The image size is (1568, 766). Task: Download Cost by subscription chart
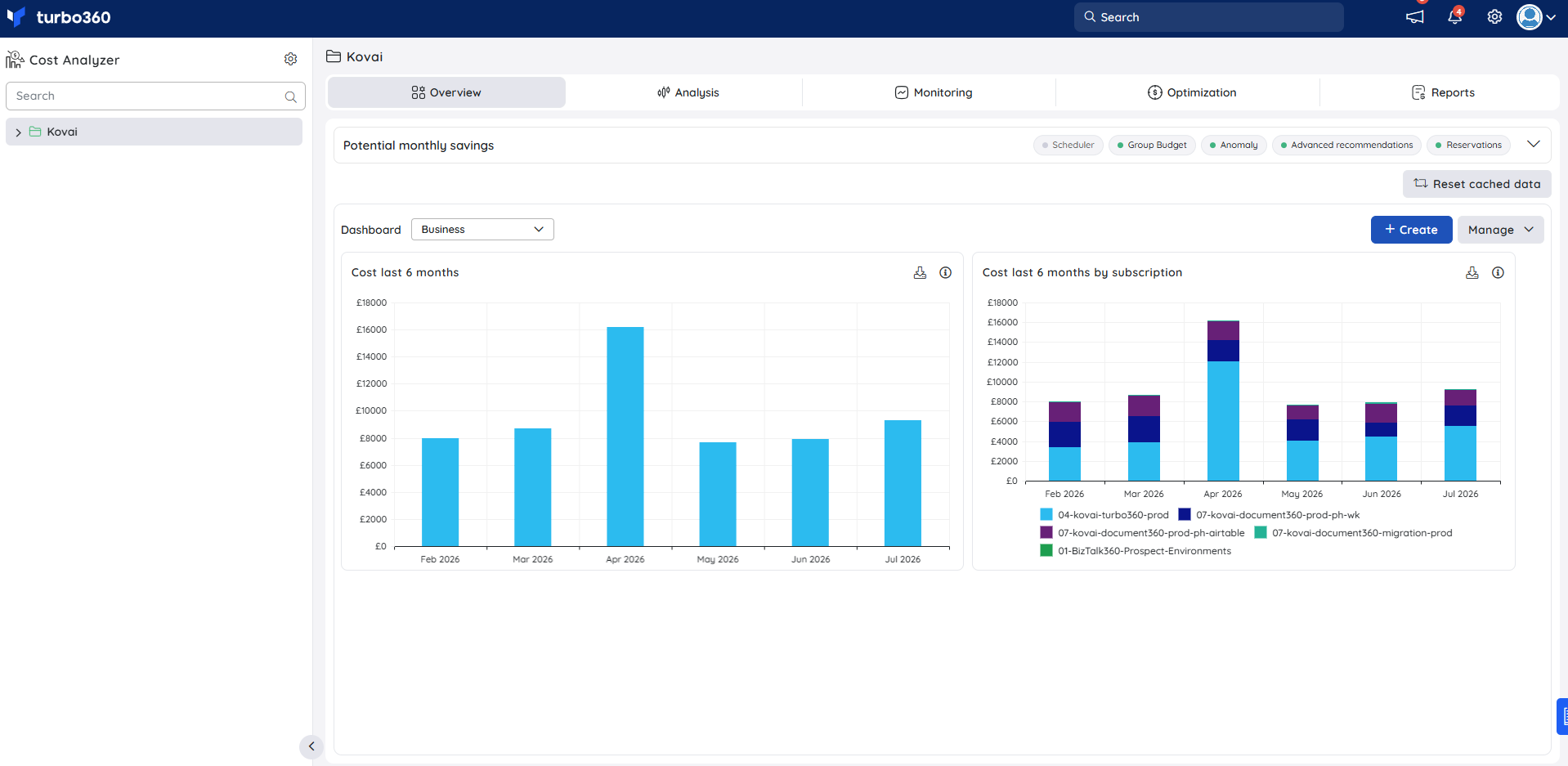1472,273
